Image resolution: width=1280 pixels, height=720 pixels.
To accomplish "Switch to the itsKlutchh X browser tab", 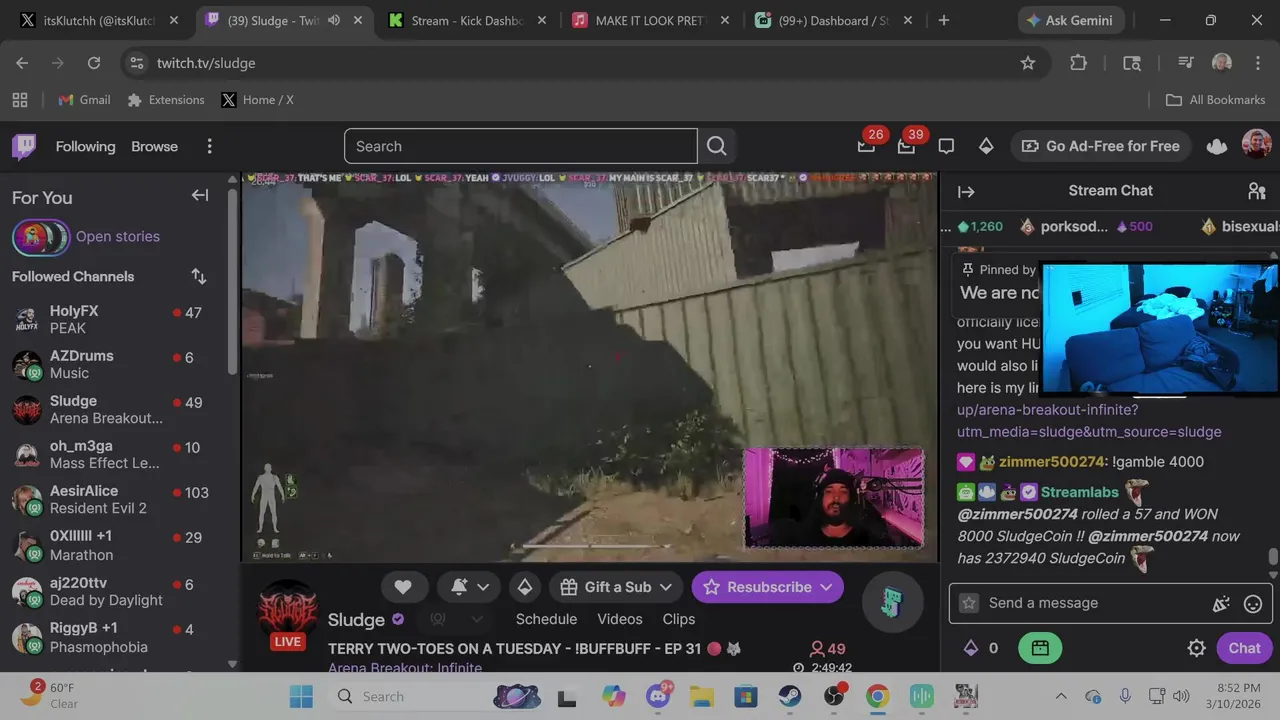I will click(98, 20).
